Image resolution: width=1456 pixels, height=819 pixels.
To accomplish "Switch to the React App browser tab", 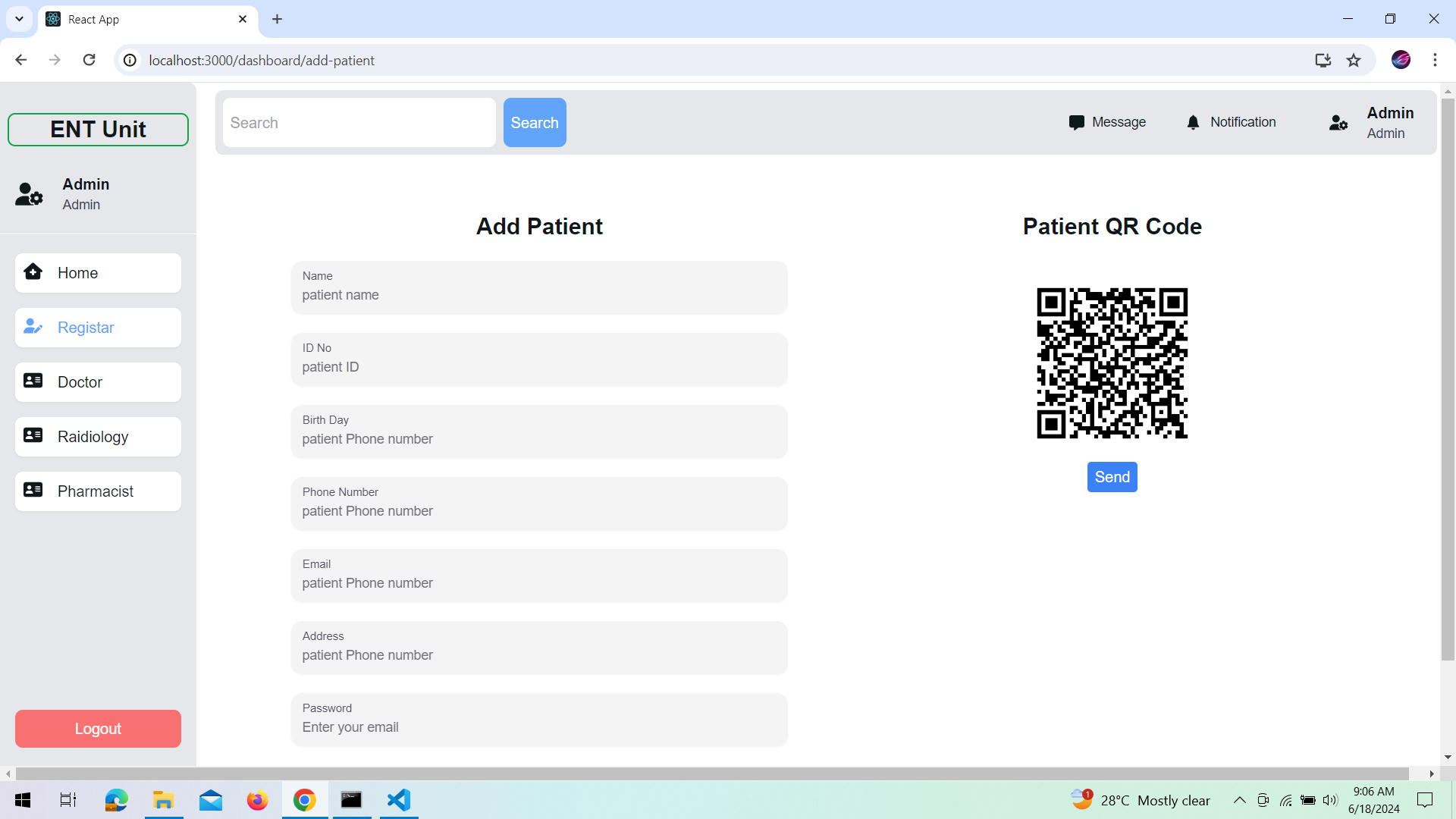I will (144, 19).
